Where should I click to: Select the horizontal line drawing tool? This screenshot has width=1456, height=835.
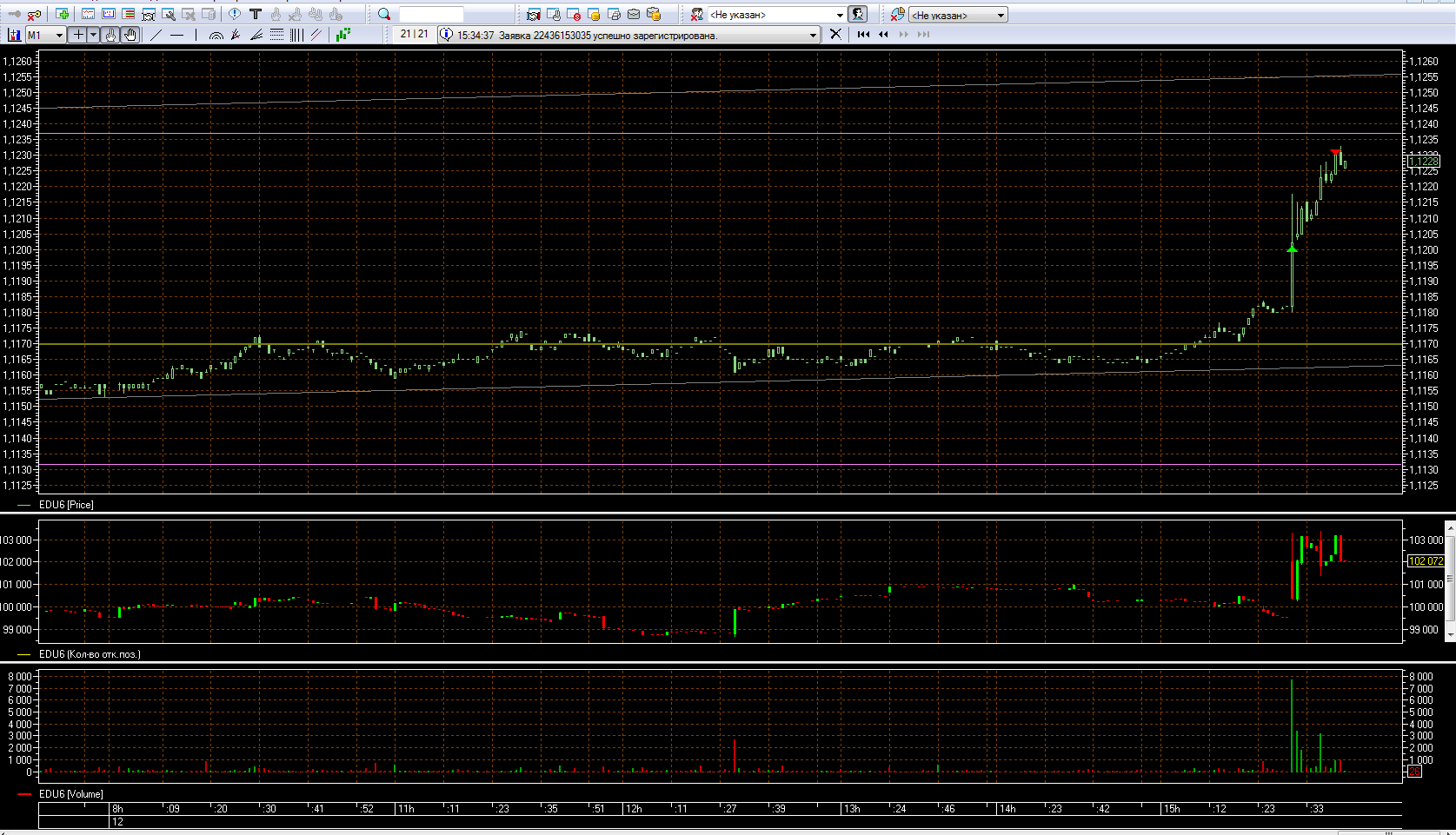[x=177, y=35]
